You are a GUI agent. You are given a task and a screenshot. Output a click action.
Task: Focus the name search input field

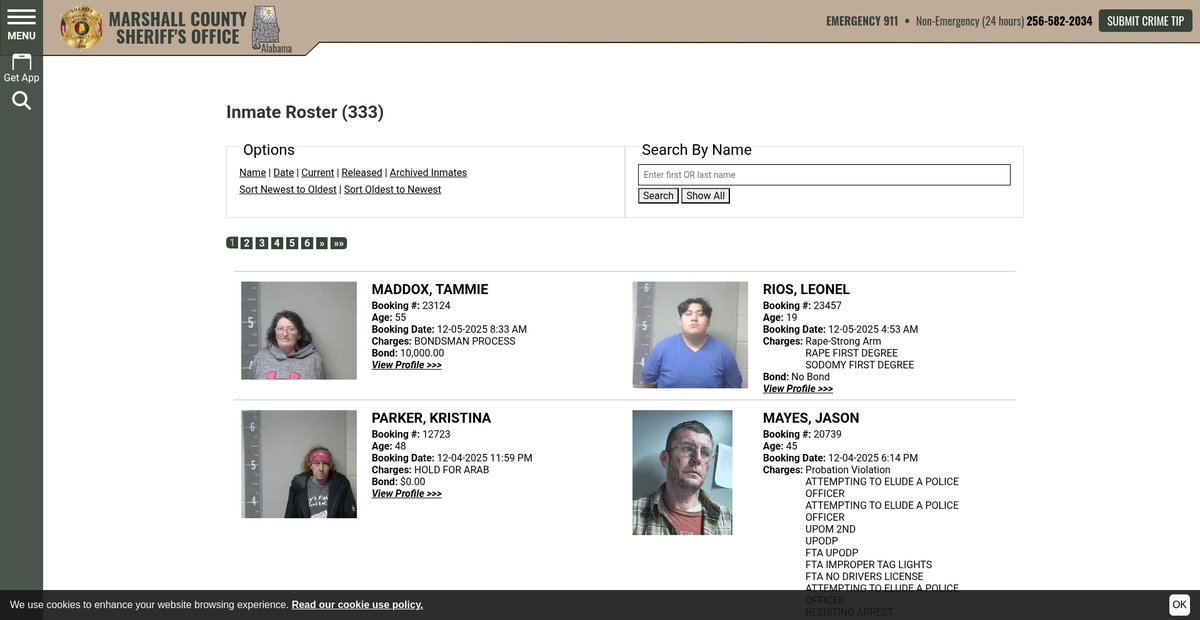pyautogui.click(x=824, y=175)
